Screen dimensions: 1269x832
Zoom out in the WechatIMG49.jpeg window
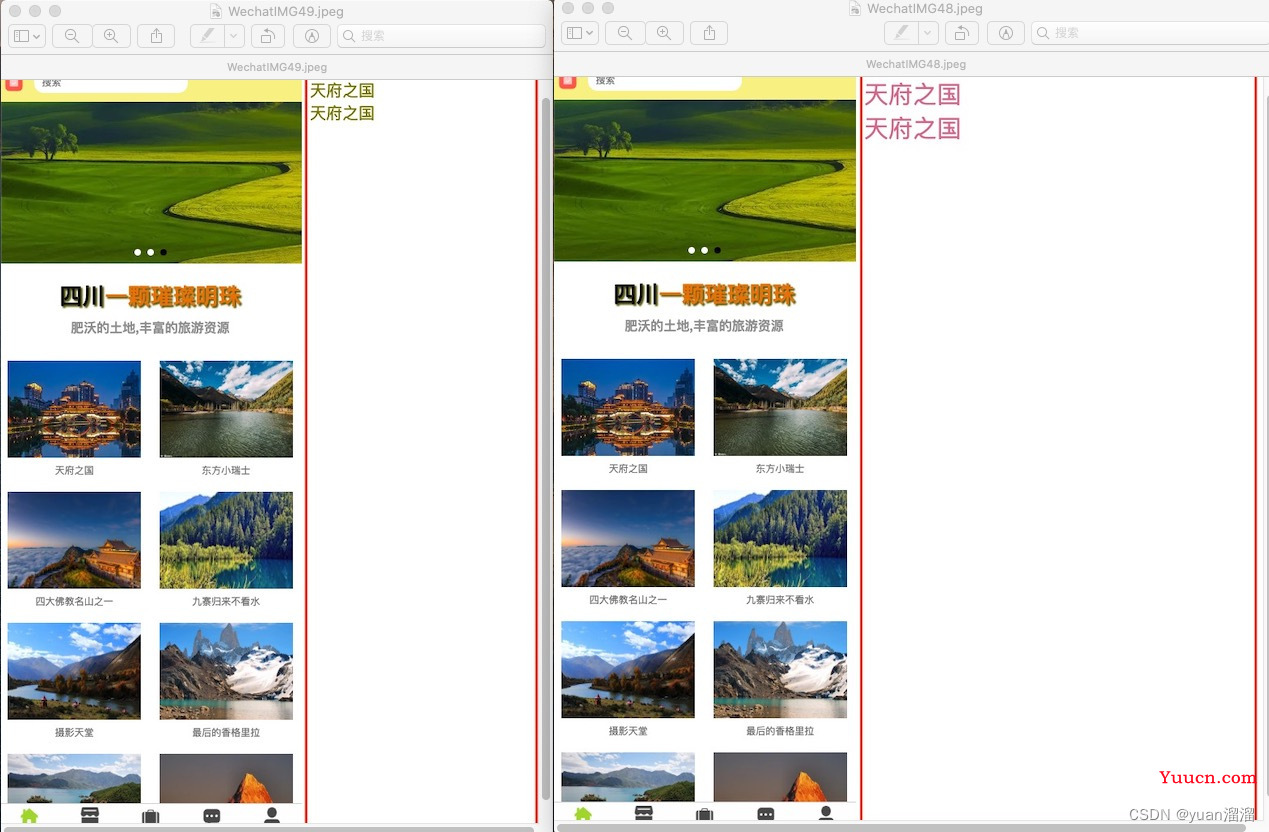pos(72,36)
